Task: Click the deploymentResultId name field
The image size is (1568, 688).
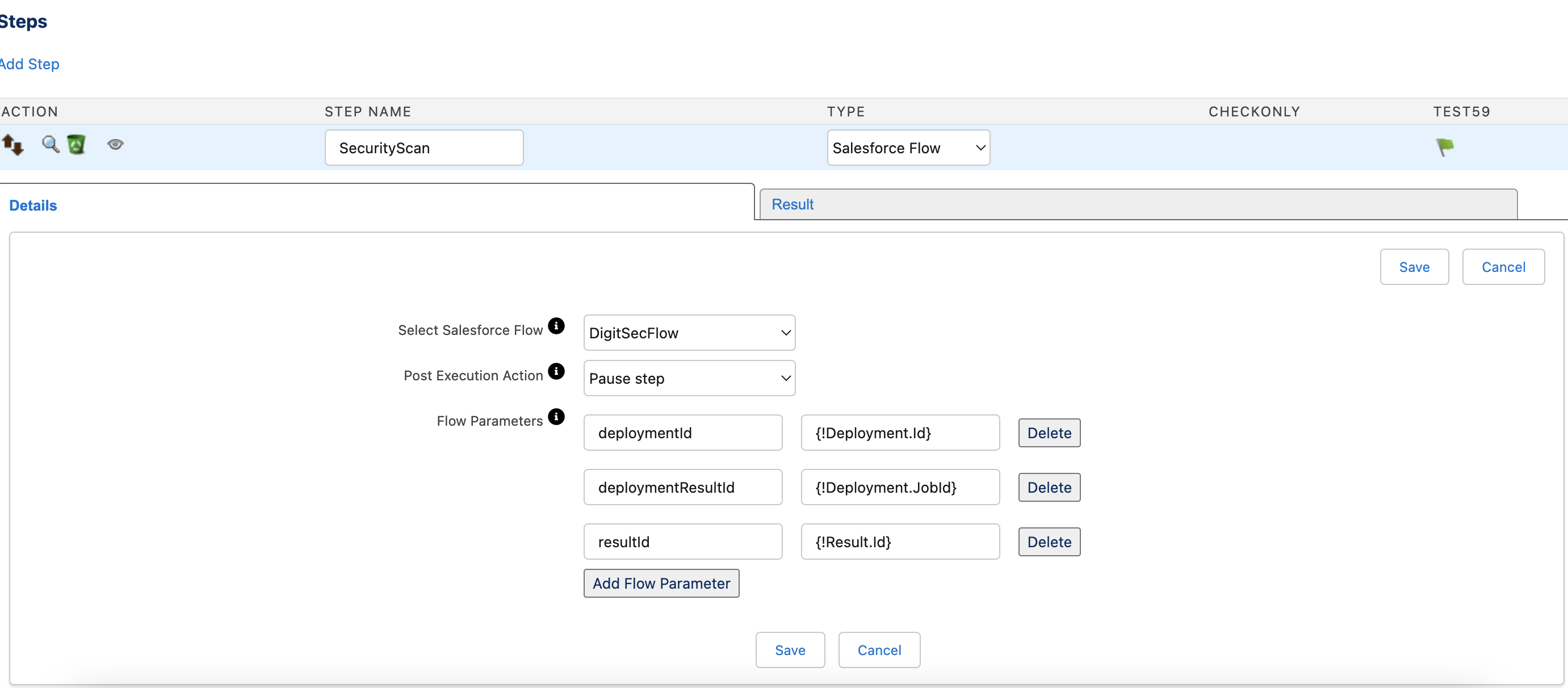Action: 682,487
